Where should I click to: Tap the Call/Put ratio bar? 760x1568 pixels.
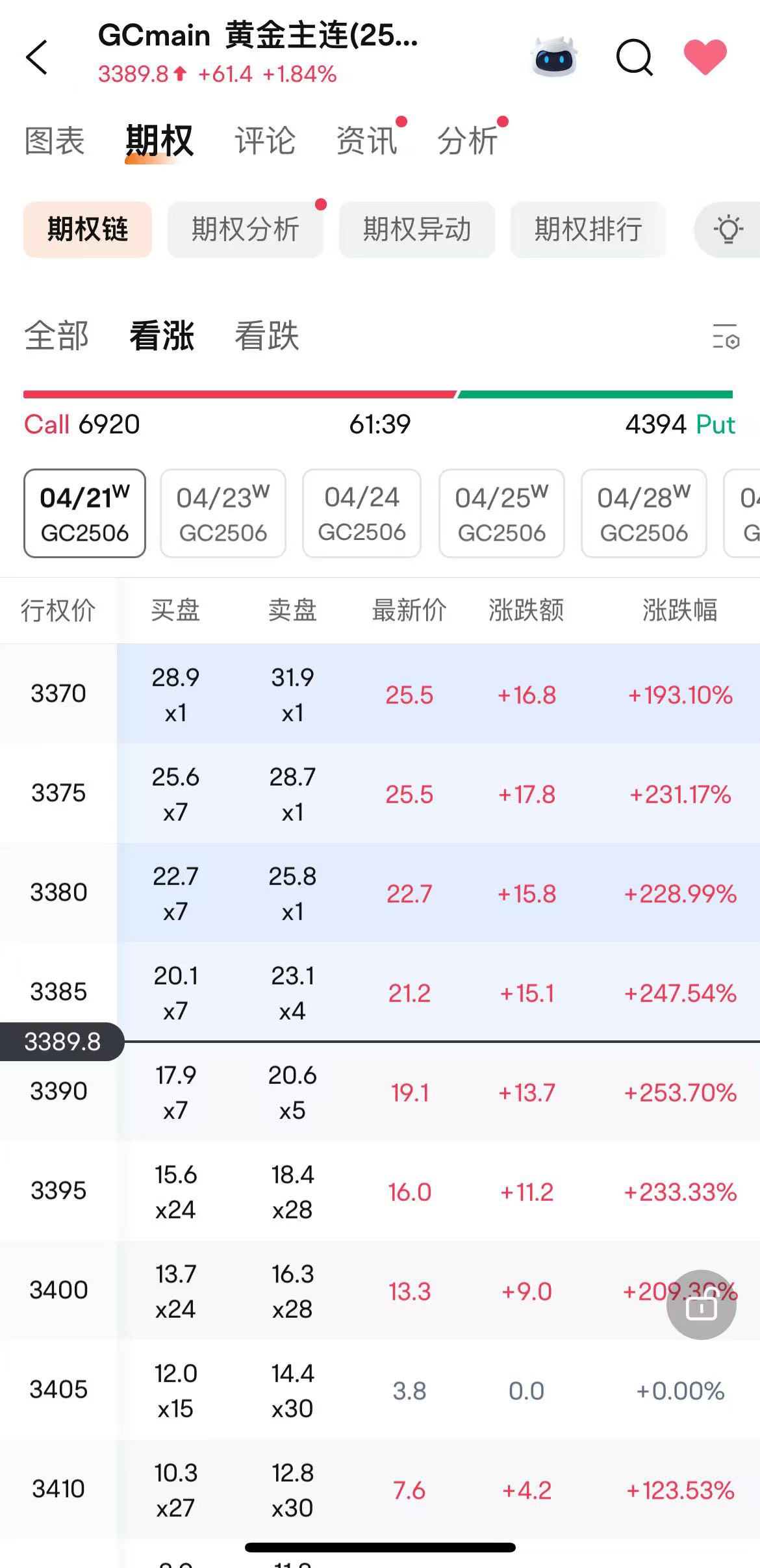coord(378,394)
